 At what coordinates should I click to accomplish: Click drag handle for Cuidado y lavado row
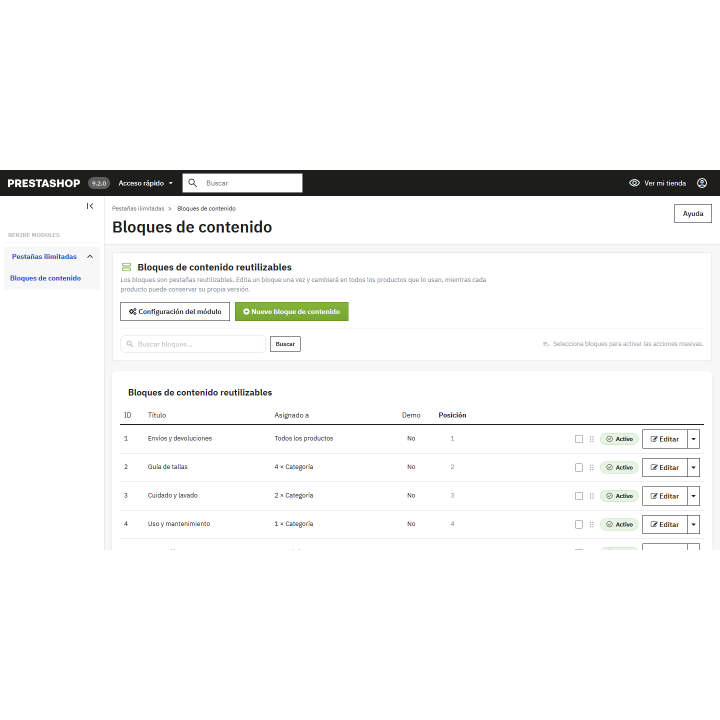(x=591, y=496)
